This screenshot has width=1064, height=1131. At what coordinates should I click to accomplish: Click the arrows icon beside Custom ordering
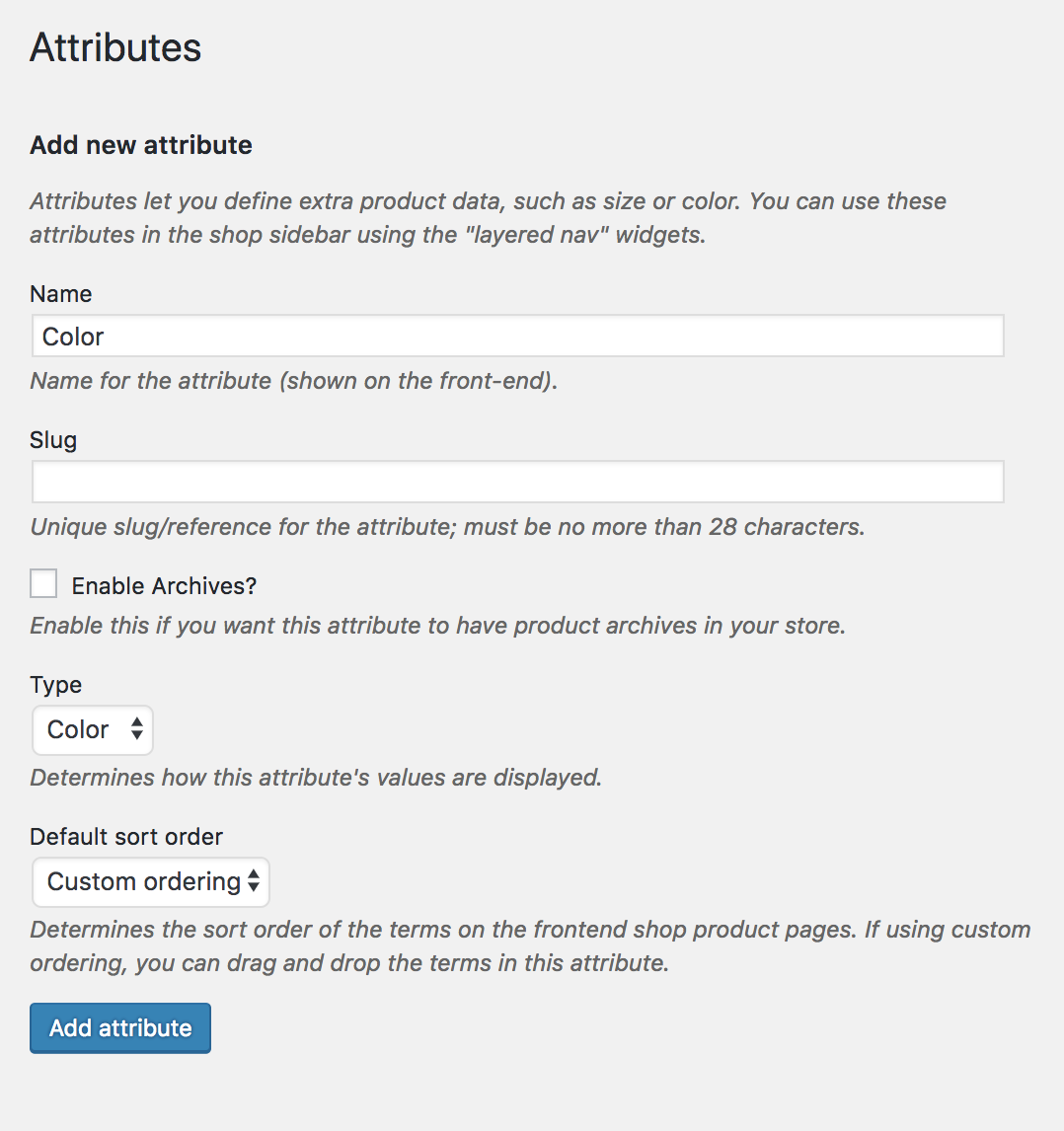pyautogui.click(x=254, y=880)
